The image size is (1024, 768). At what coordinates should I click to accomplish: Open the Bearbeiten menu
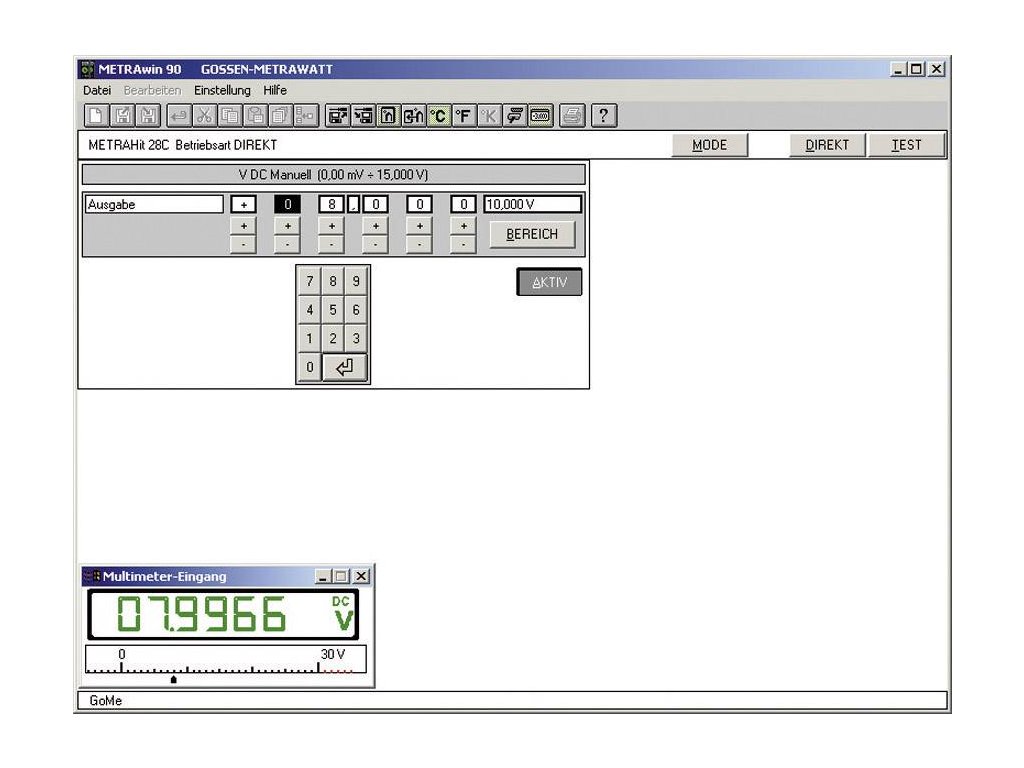[x=152, y=90]
